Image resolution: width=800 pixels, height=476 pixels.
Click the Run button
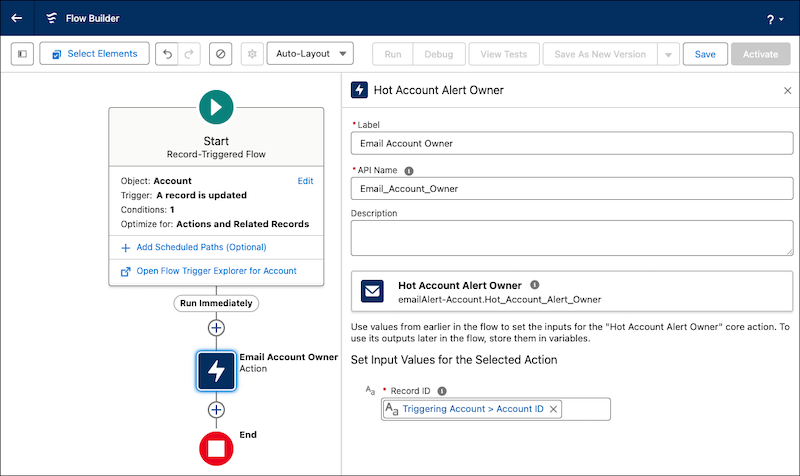point(393,54)
